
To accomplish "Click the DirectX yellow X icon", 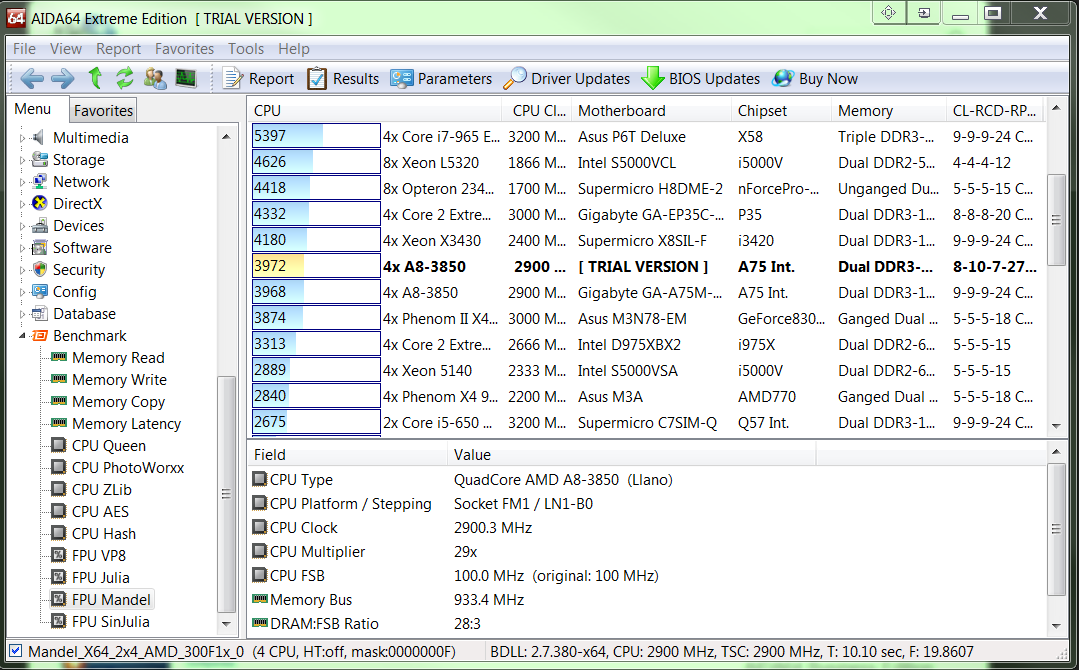I will tap(40, 204).
